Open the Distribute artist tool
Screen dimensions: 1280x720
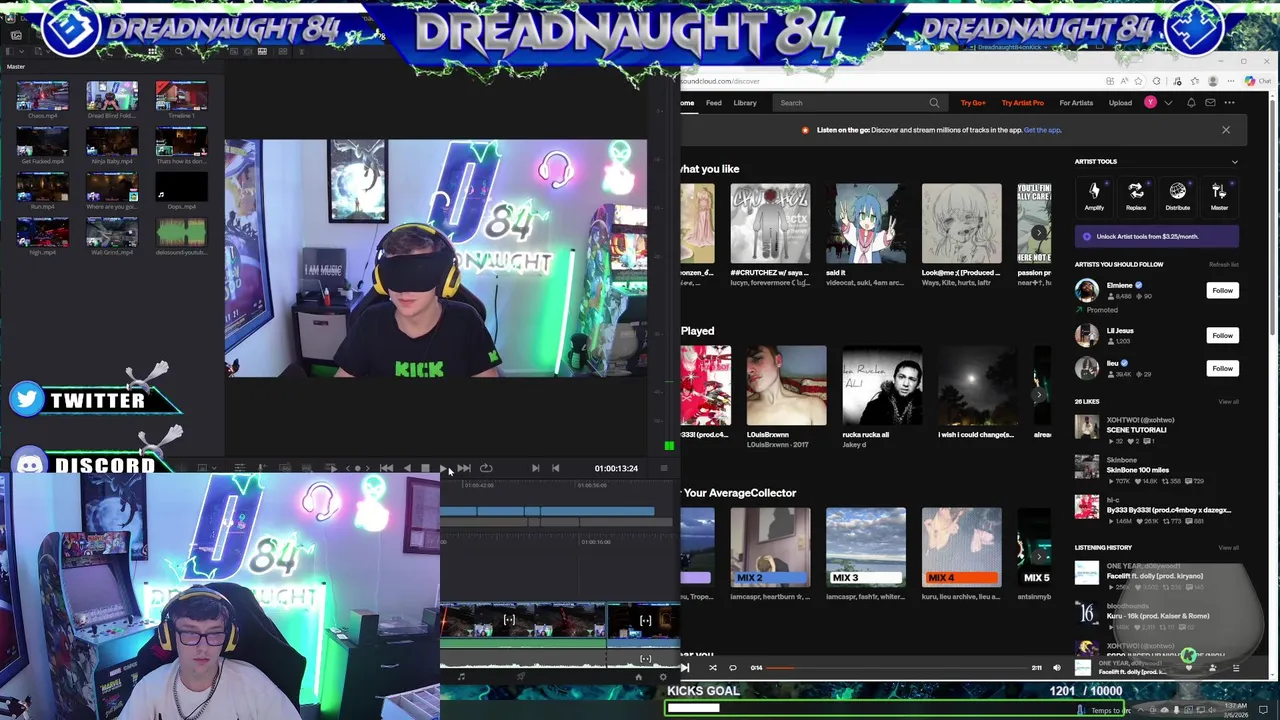pyautogui.click(x=1177, y=195)
